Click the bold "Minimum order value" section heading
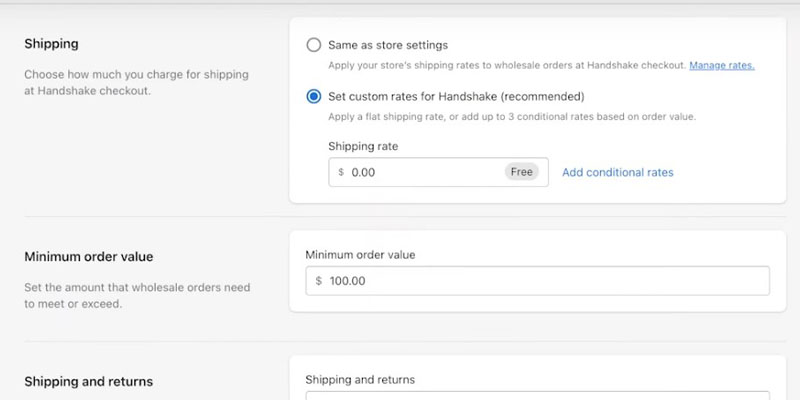This screenshot has height=400, width=800. click(89, 257)
